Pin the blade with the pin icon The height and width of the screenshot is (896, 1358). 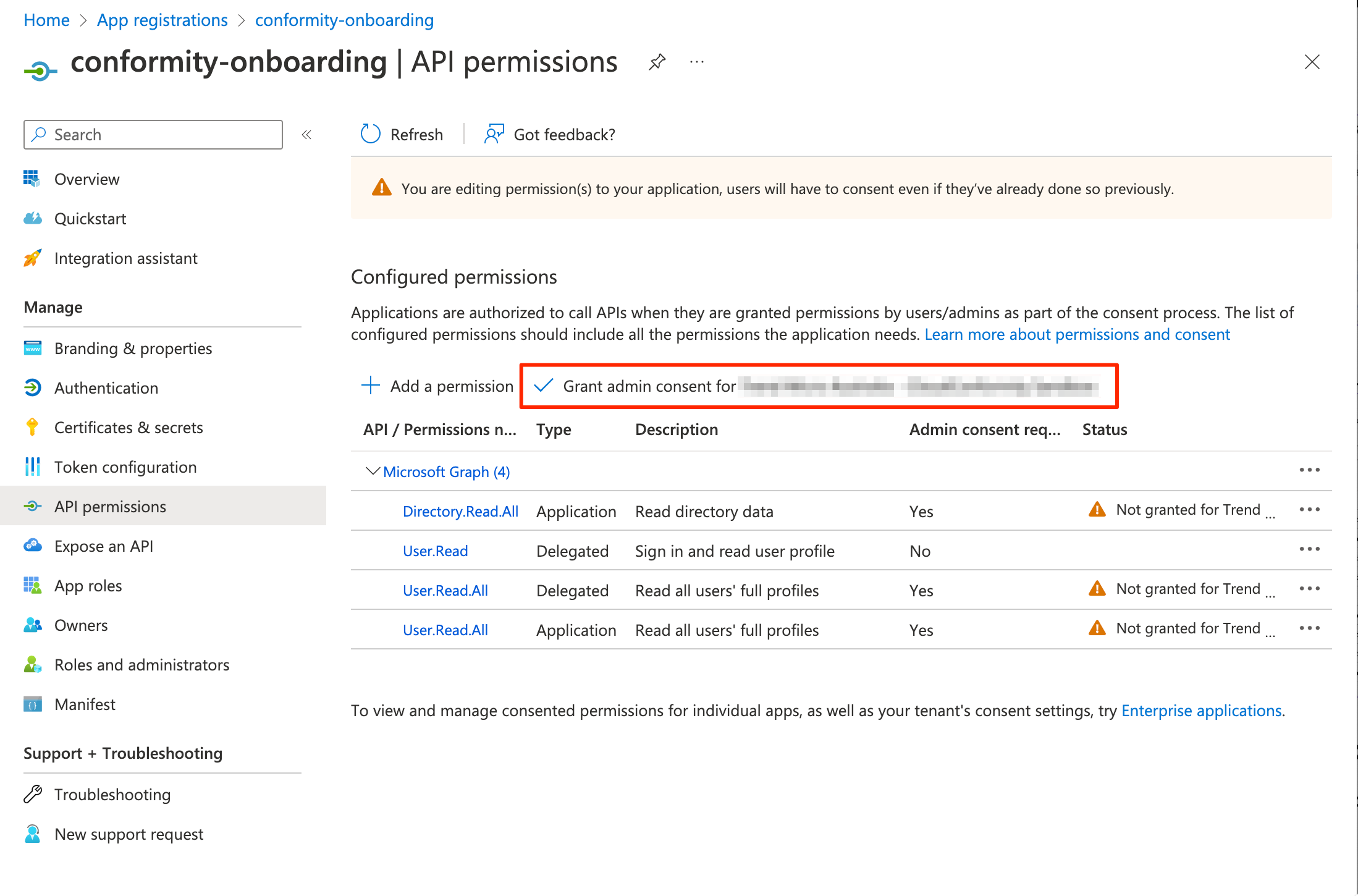point(657,62)
